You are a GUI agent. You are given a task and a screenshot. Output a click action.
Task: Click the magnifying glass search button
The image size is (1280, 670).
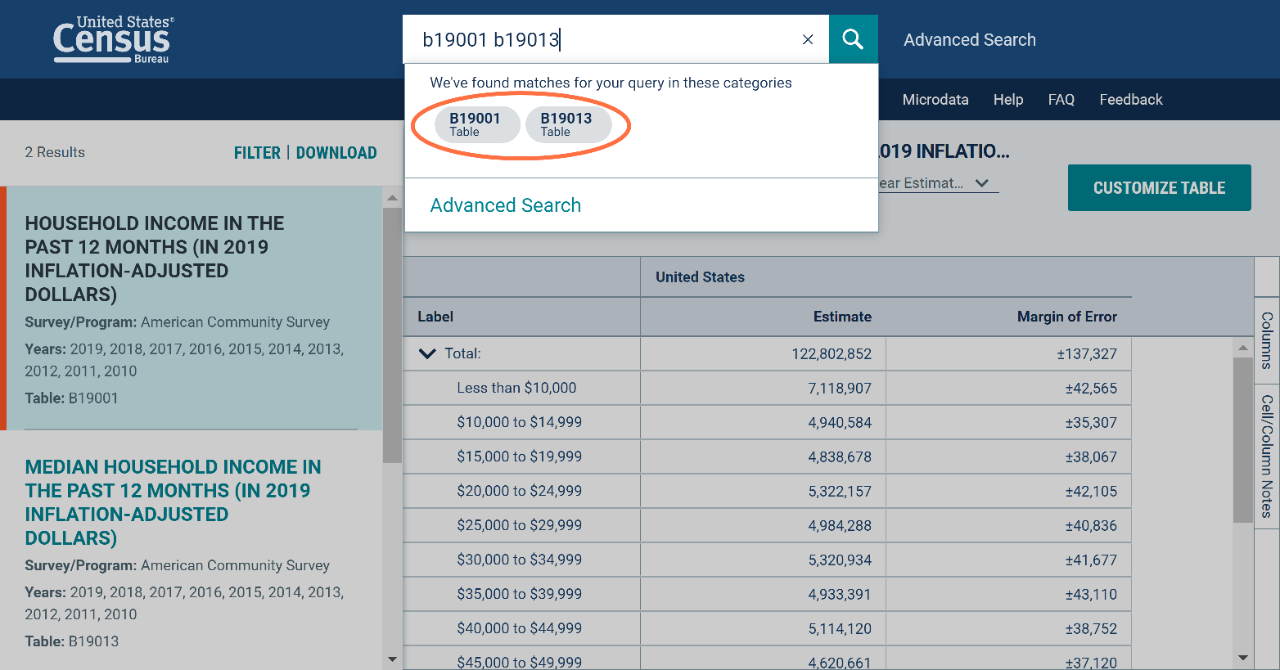click(853, 39)
